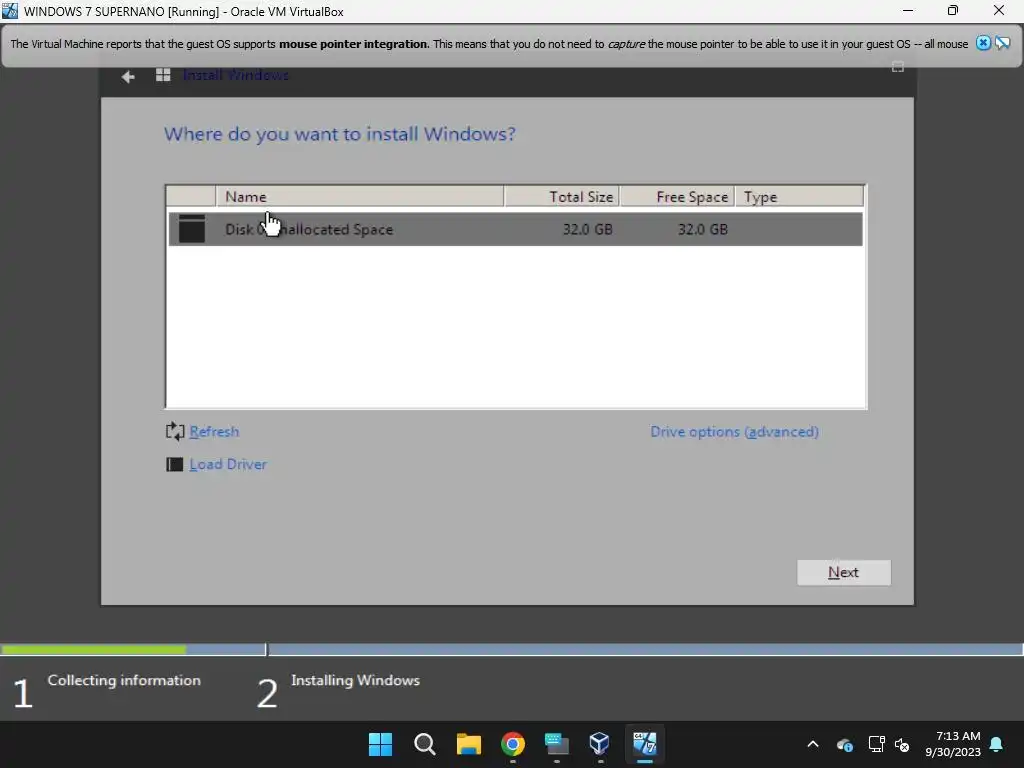Open the notifications bell icon

(997, 744)
